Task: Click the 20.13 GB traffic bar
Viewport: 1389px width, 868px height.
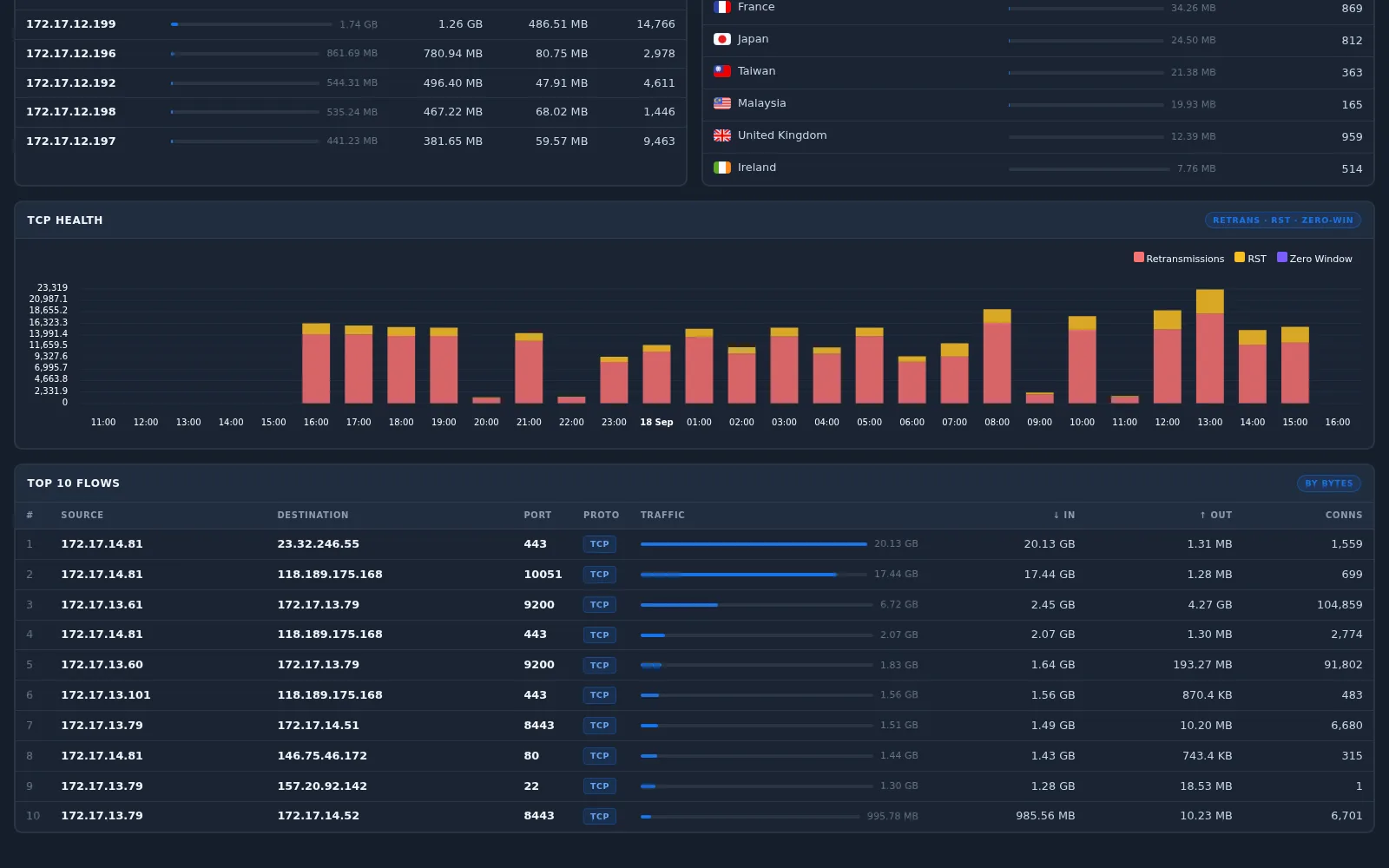Action: 754,544
